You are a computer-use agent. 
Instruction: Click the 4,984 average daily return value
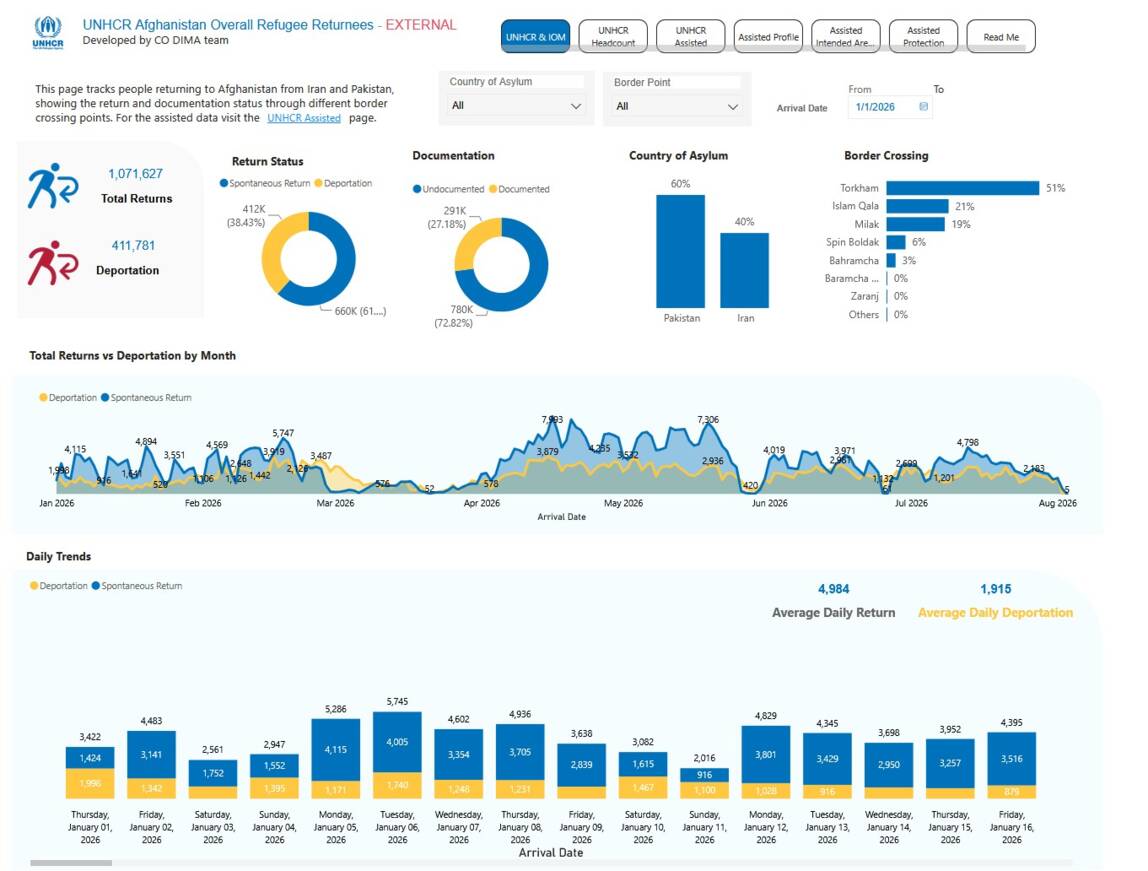(833, 589)
